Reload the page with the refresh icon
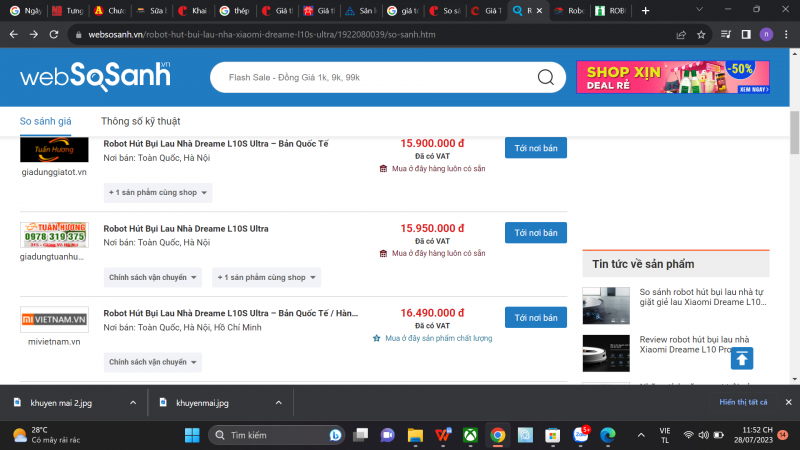The image size is (800, 450). click(54, 34)
